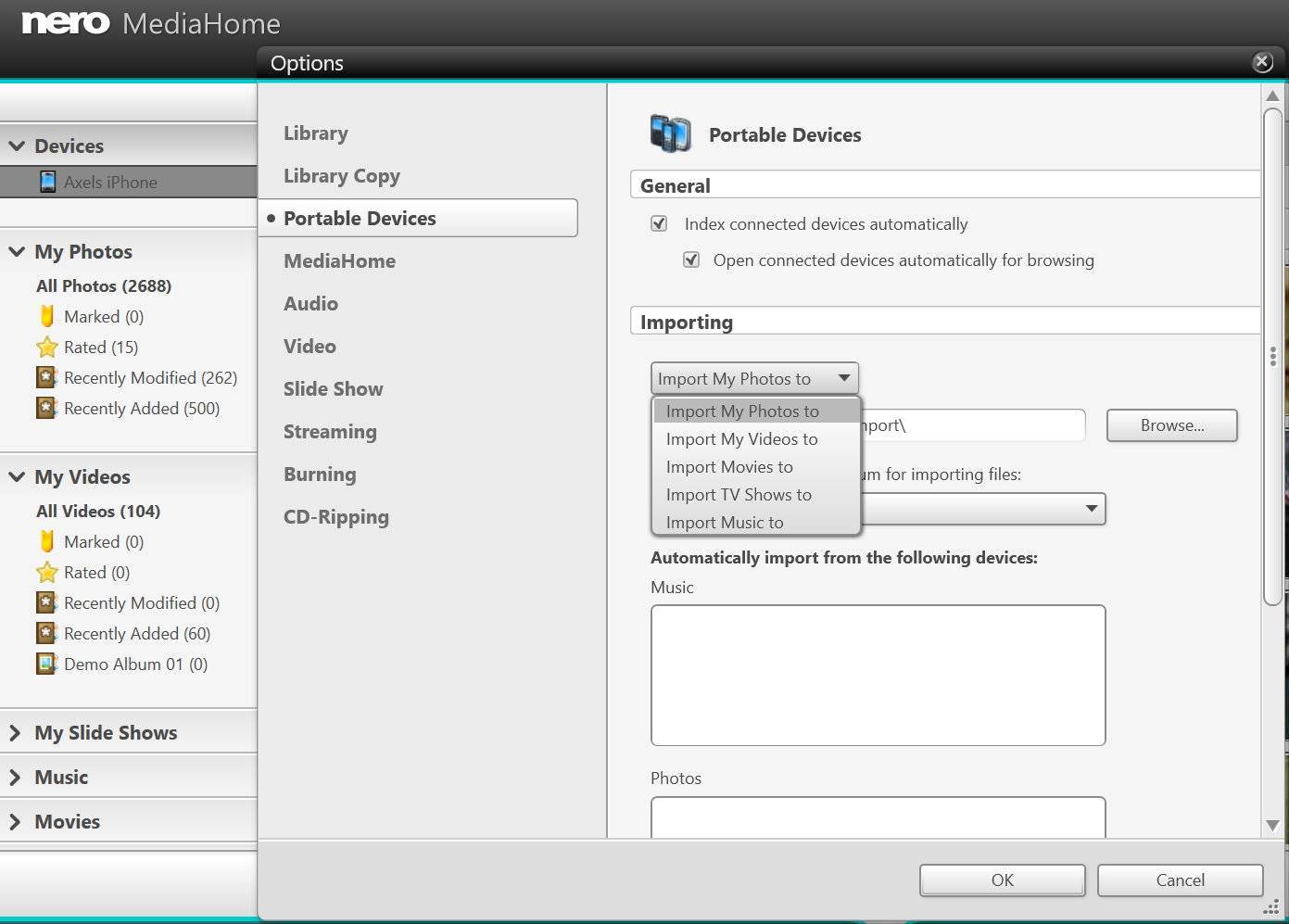Select All Videos (104)

pyautogui.click(x=98, y=511)
